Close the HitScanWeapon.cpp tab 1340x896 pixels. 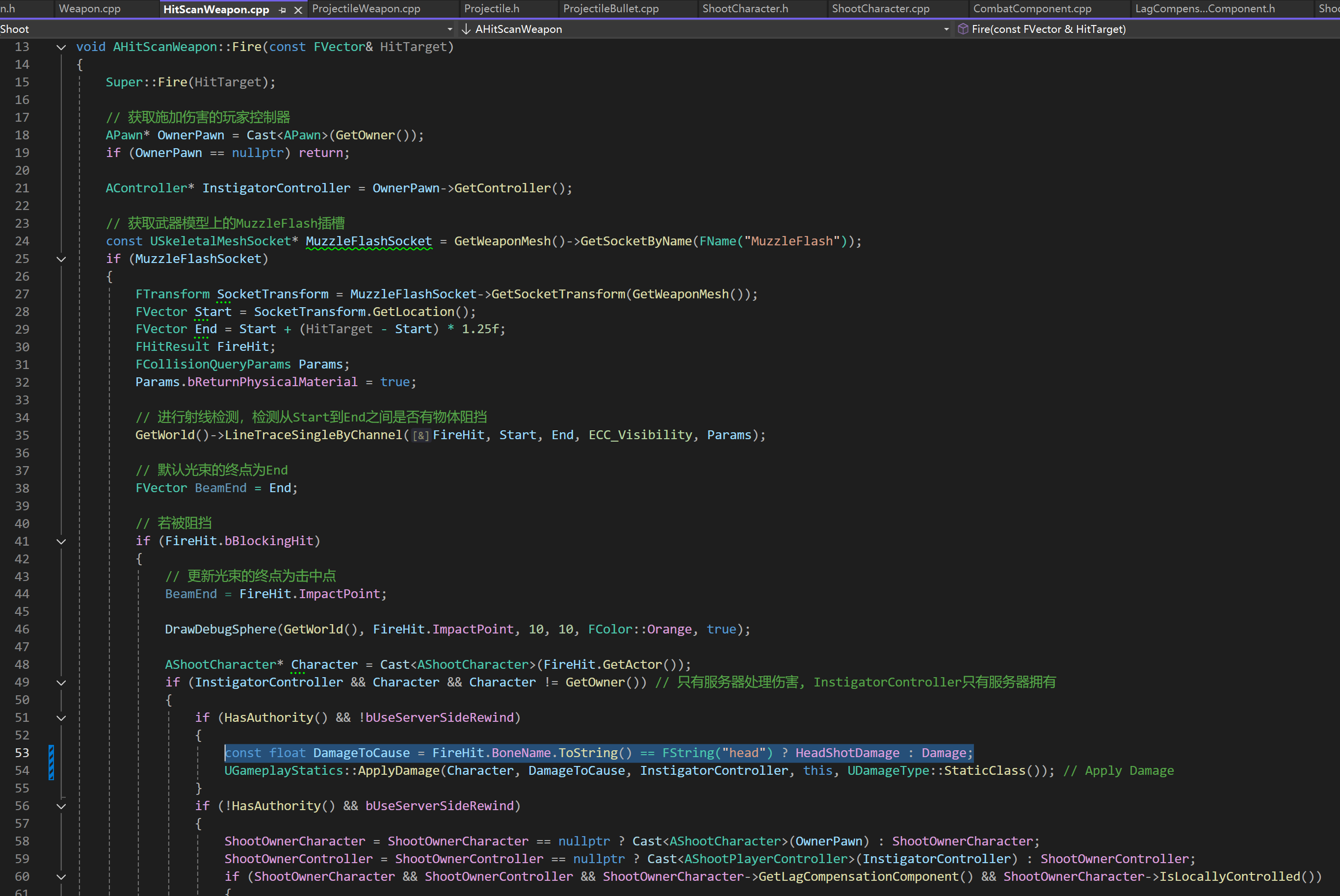tap(298, 10)
